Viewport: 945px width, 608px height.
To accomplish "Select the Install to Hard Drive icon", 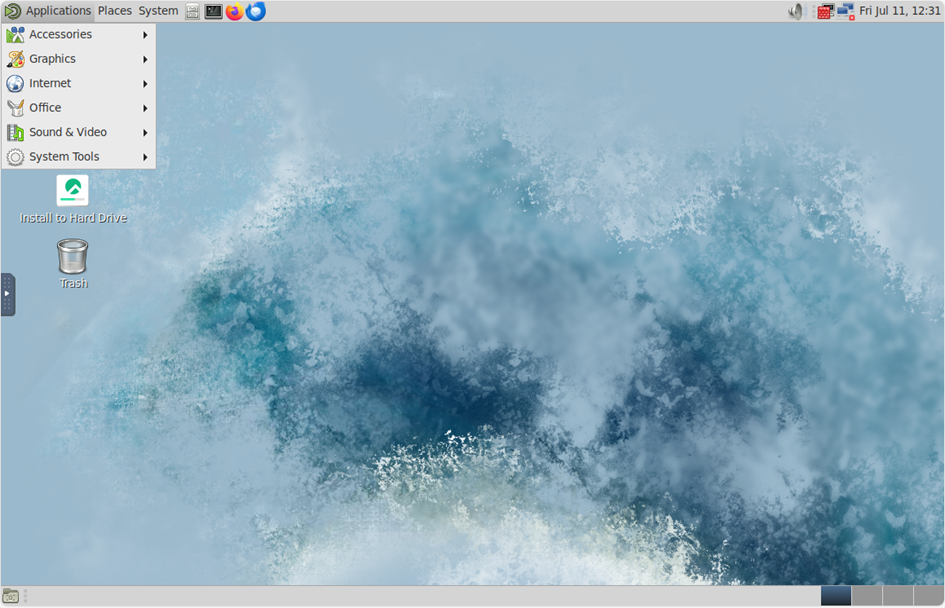I will click(x=73, y=199).
